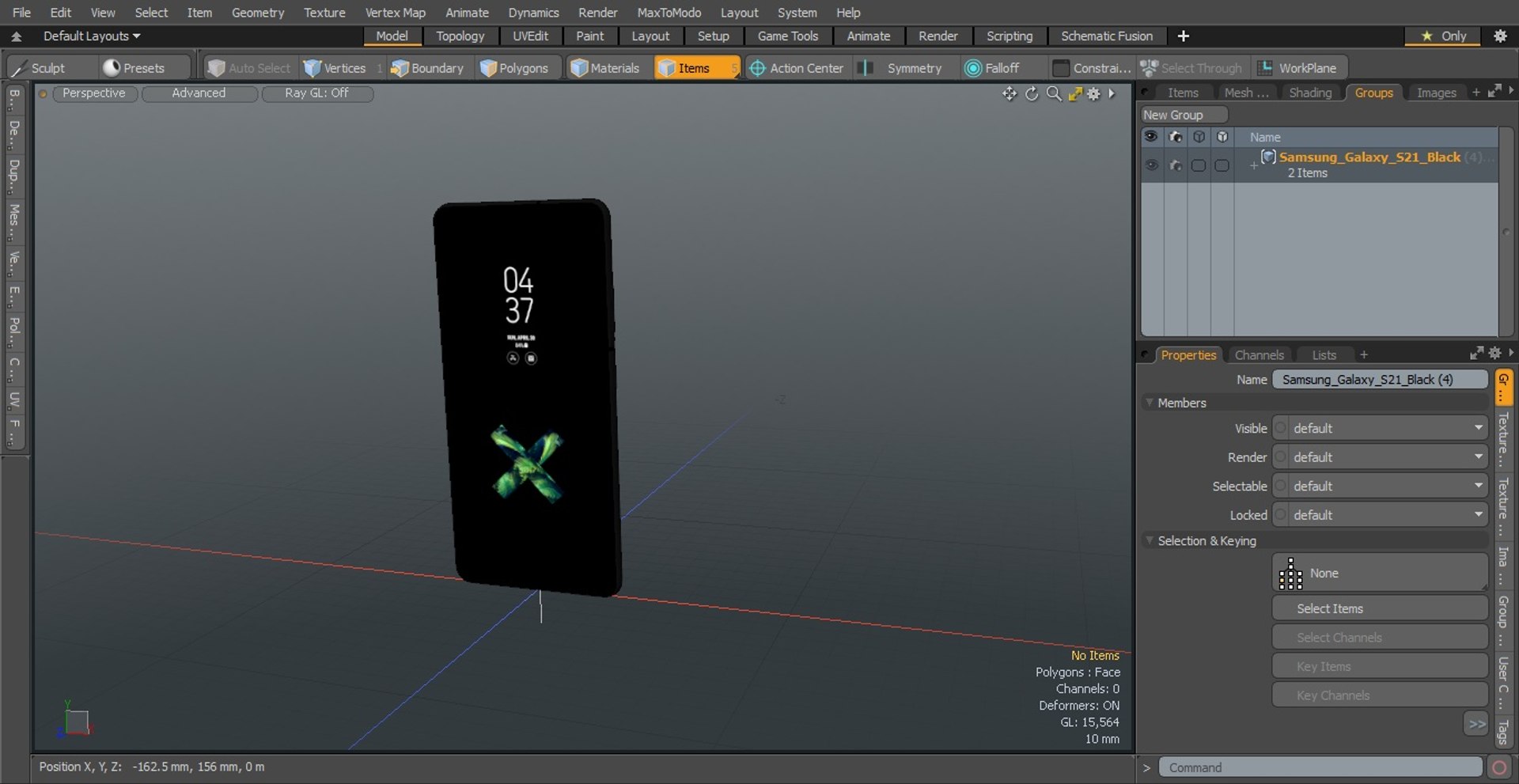Open the Locked dropdown

point(1381,515)
